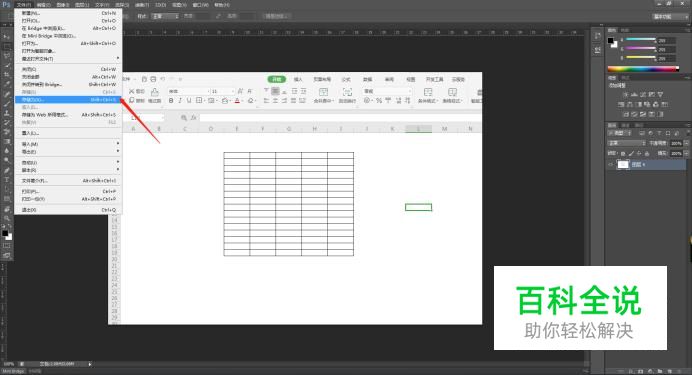Toggle Quick Mask mode button
The width and height of the screenshot is (692, 375).
pos(6,246)
